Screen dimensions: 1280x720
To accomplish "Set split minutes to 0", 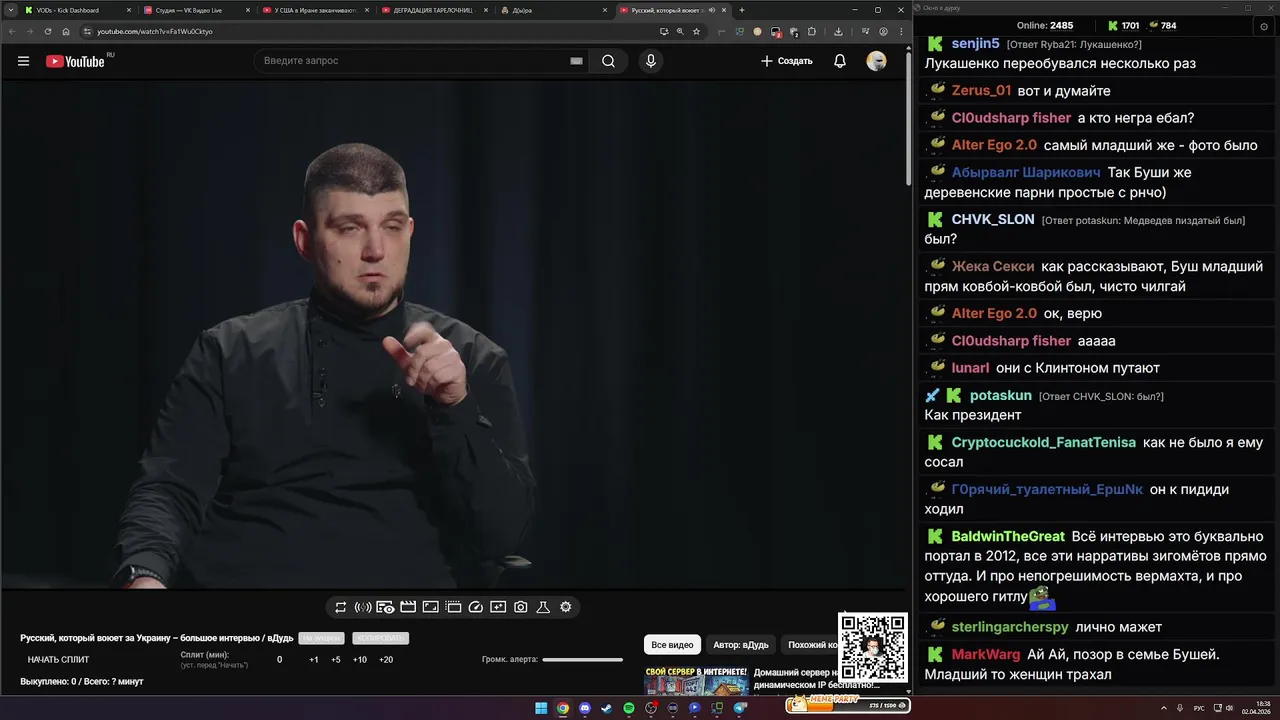I will coord(280,660).
